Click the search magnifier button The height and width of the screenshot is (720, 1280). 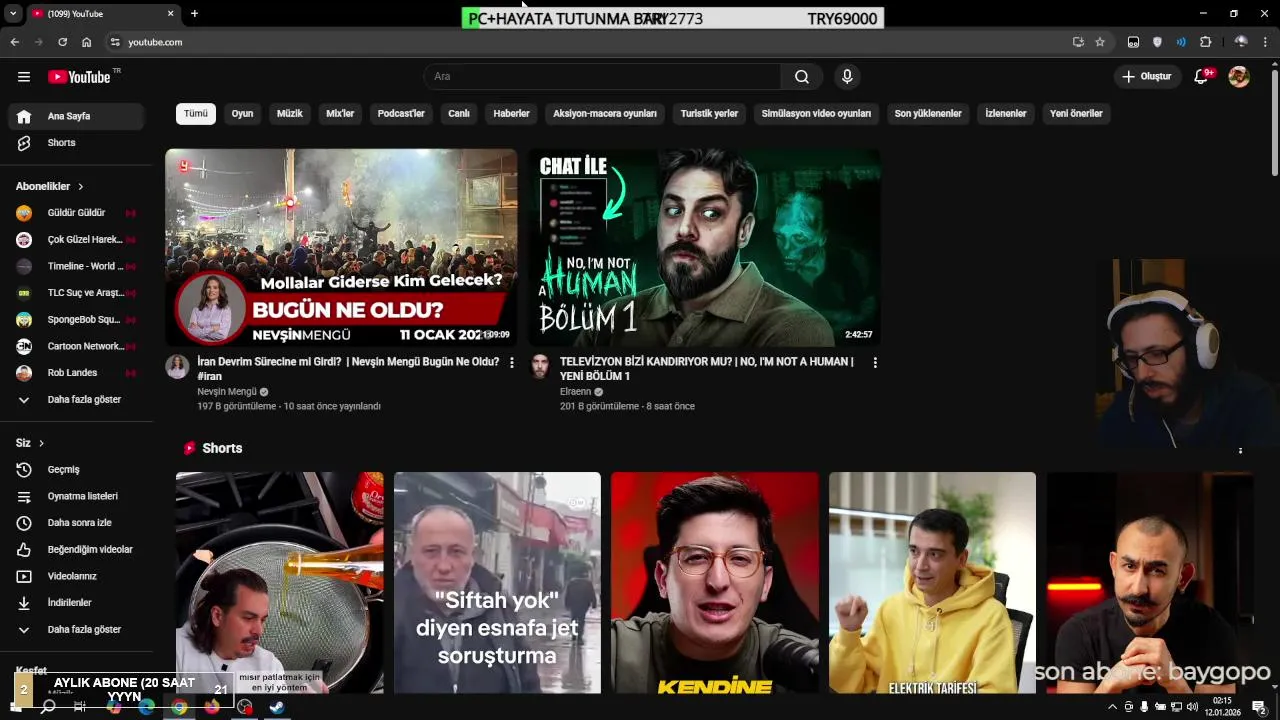click(x=802, y=77)
